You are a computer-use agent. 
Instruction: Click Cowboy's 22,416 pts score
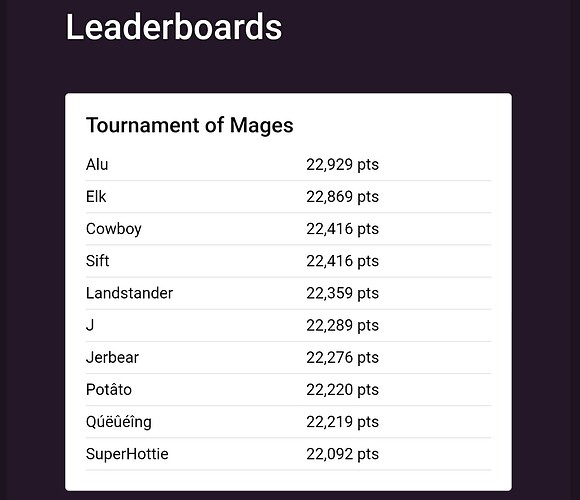pyautogui.click(x=343, y=229)
